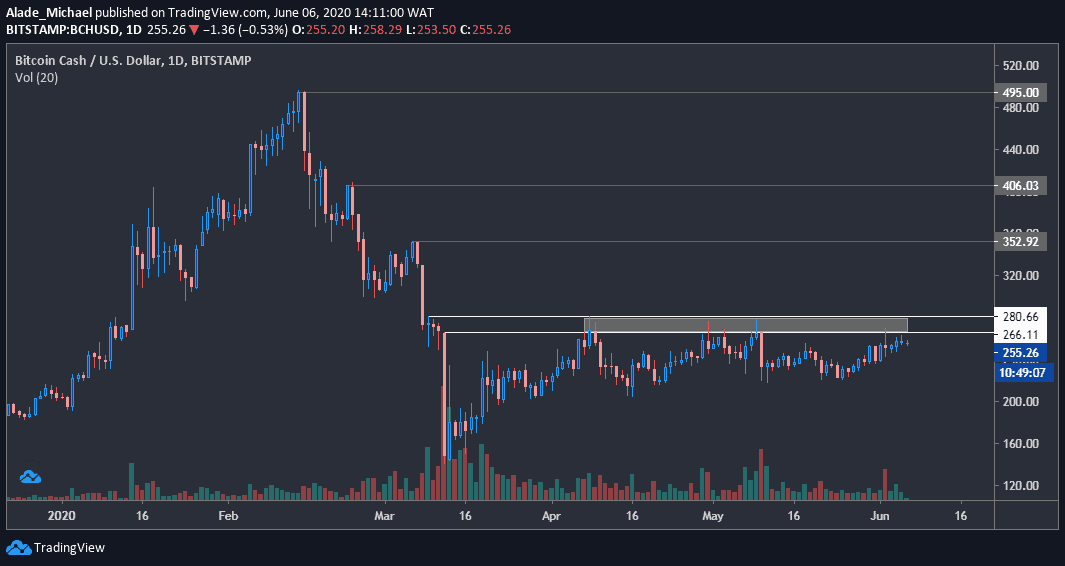Click the Apr label on the time axis

click(x=551, y=517)
